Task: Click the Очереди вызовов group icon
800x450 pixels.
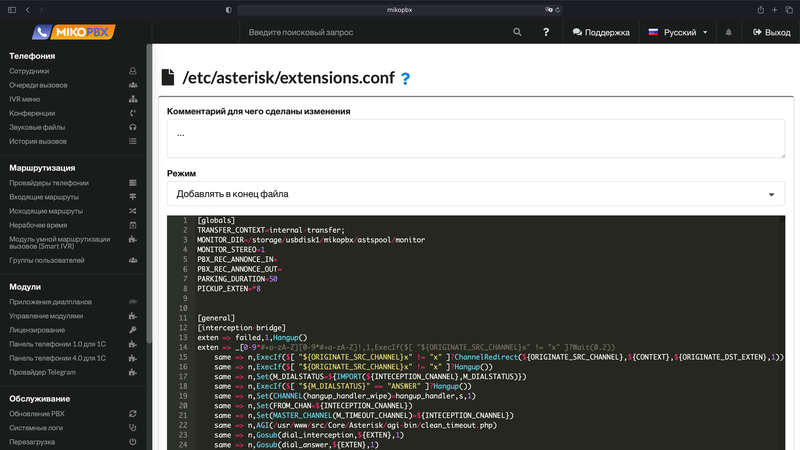Action: 133,85
